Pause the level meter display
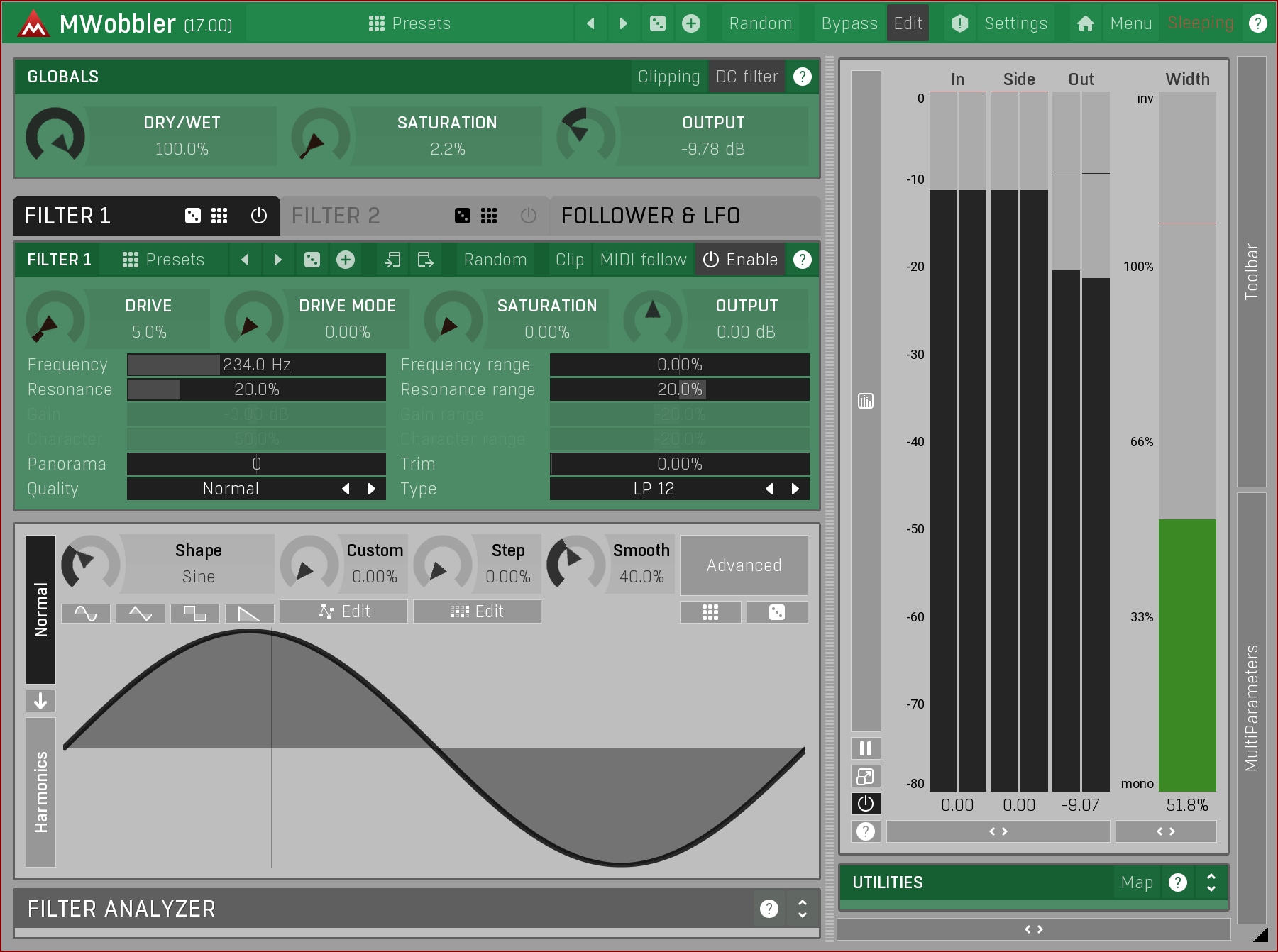This screenshot has height=952, width=1278. 865,748
